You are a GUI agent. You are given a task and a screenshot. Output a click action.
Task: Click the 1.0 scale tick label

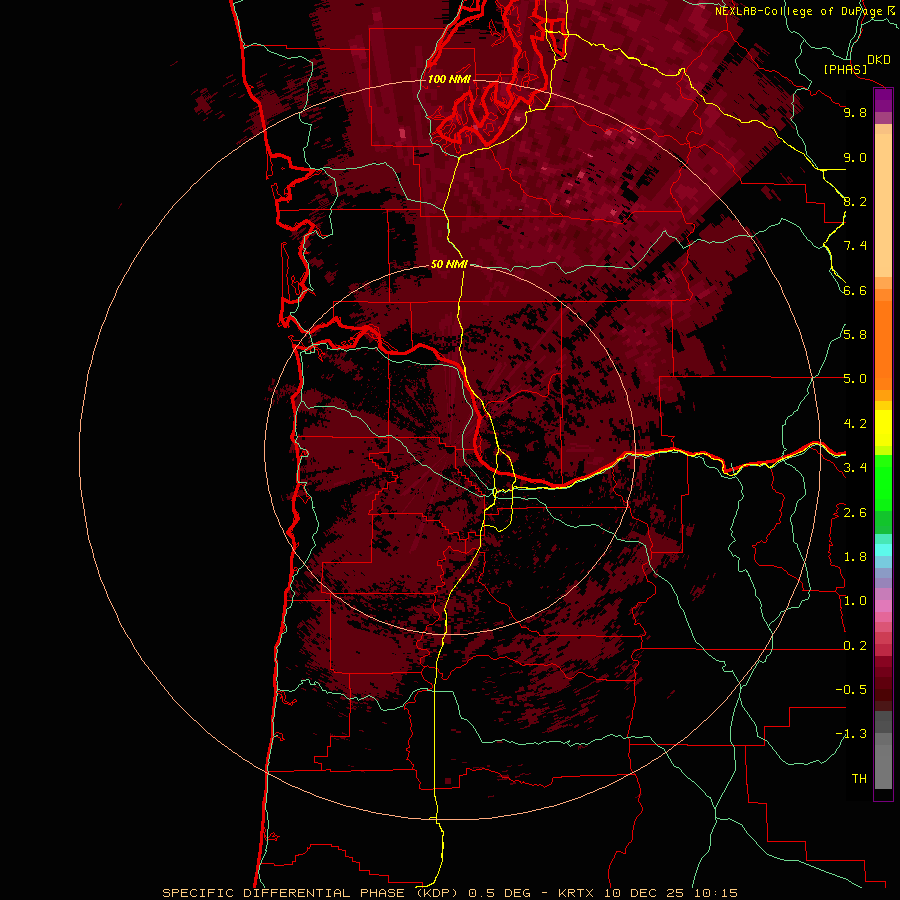[x=855, y=601]
